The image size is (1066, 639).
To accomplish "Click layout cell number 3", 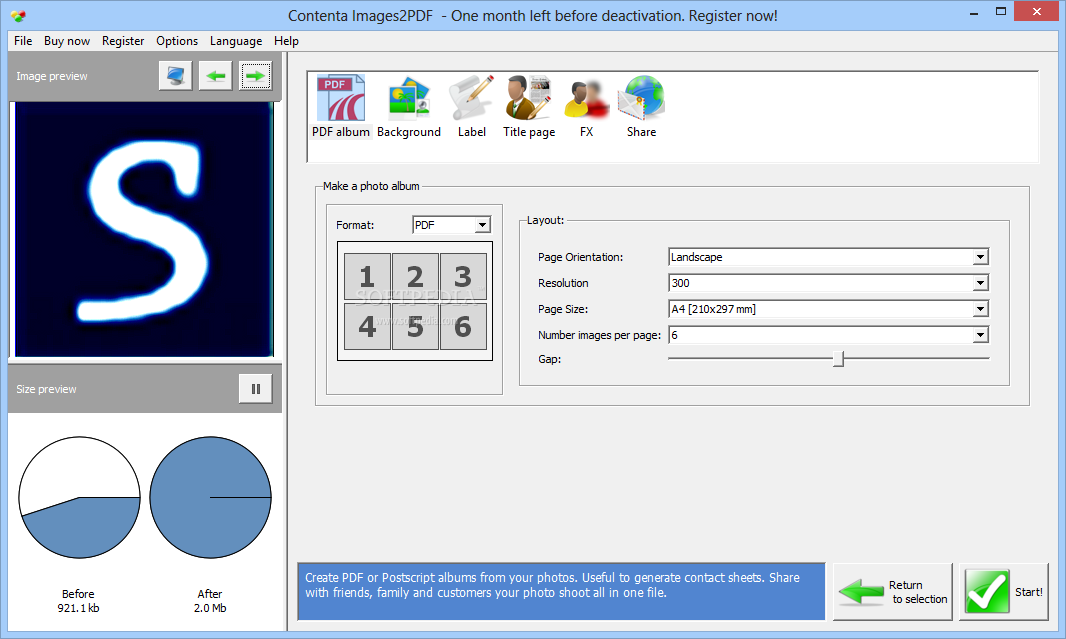I will [463, 277].
